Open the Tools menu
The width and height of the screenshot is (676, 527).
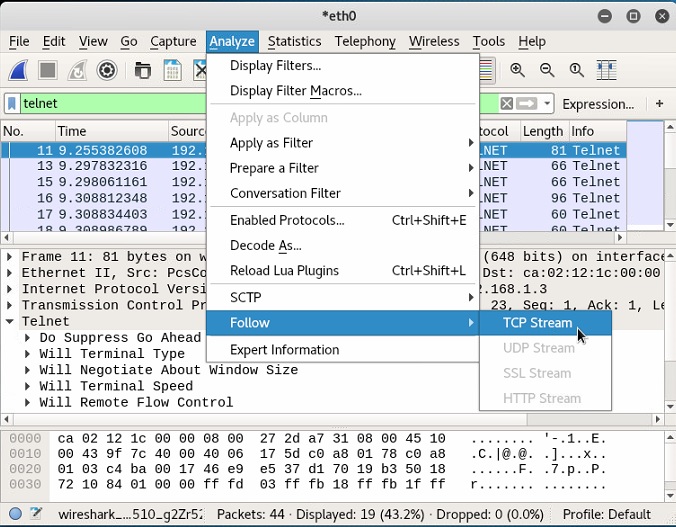pyautogui.click(x=488, y=41)
